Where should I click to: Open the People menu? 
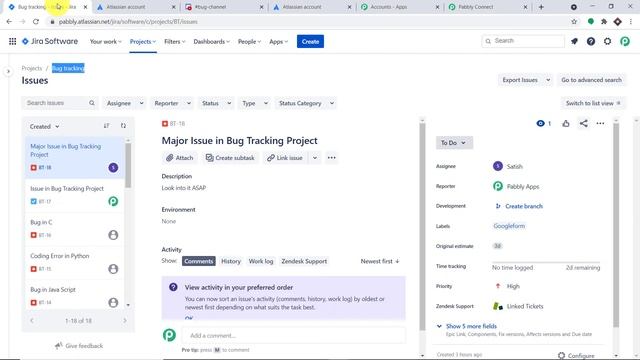point(249,42)
